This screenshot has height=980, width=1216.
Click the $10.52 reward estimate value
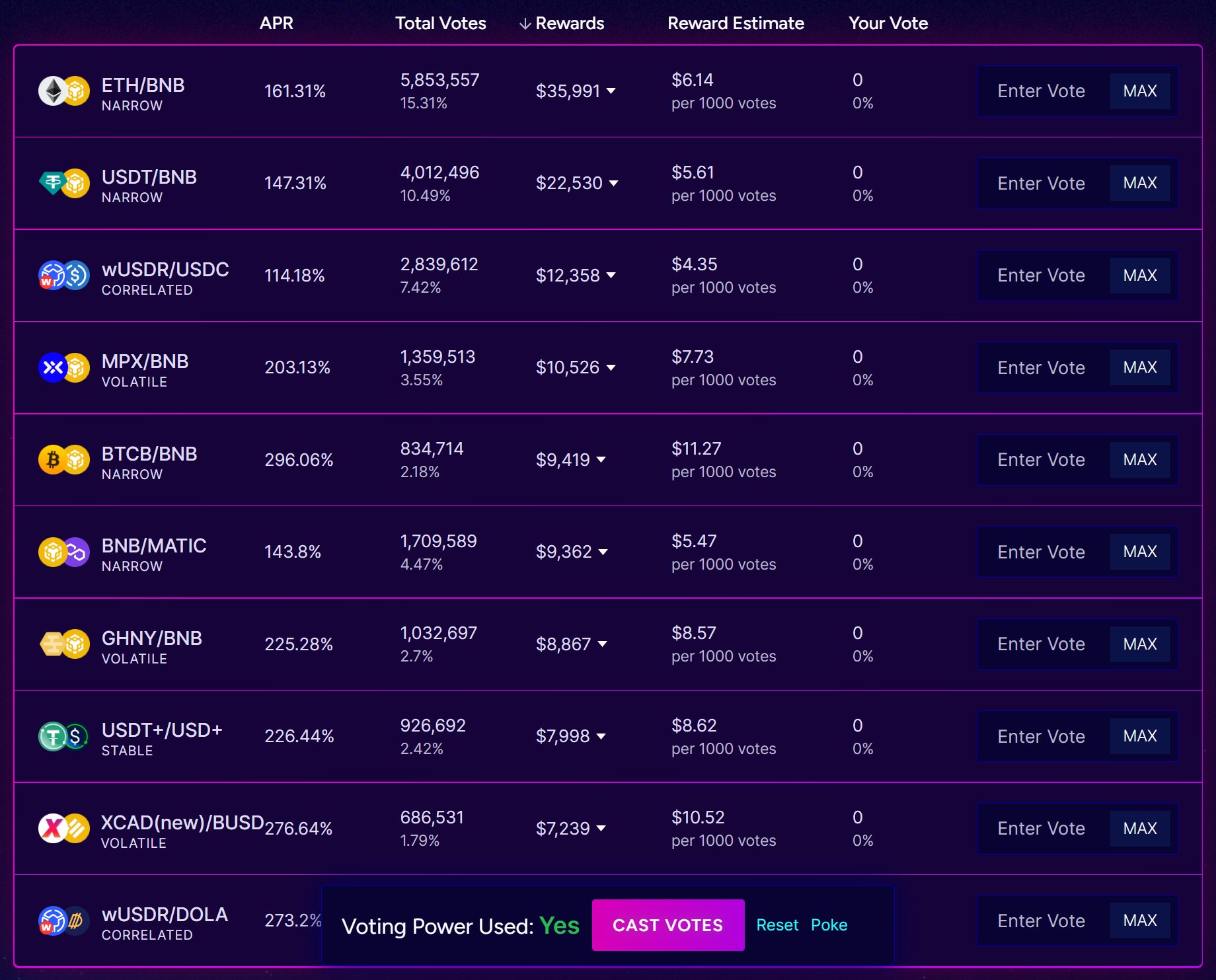(x=698, y=817)
